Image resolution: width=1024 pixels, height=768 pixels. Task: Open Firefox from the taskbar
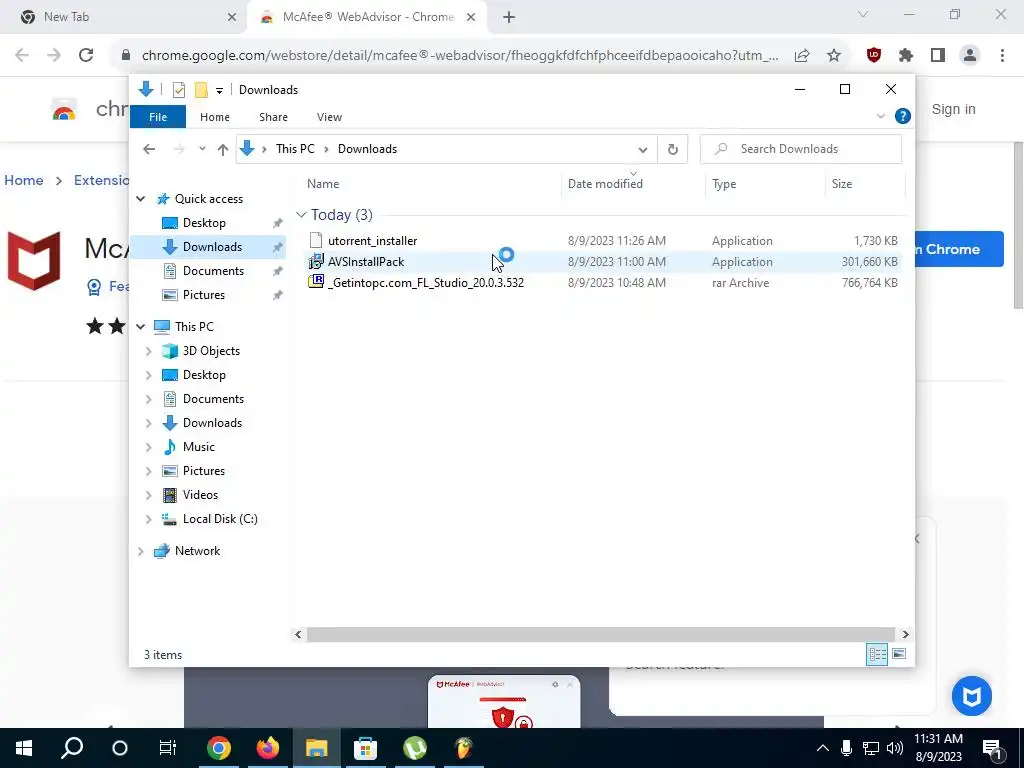point(268,748)
